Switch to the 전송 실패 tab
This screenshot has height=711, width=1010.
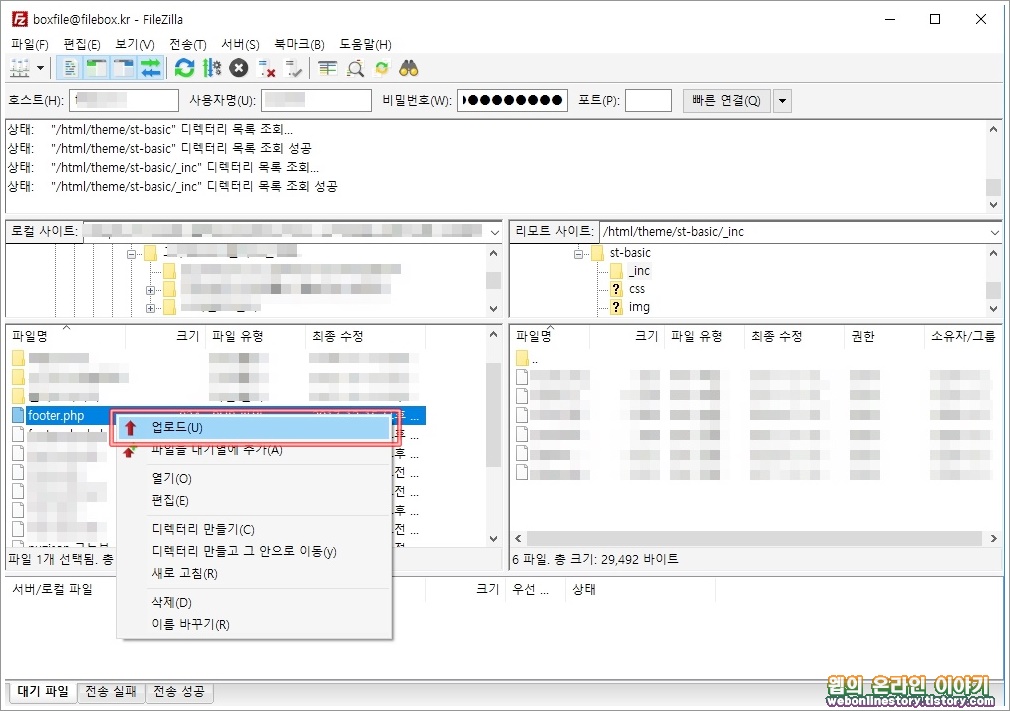[x=110, y=692]
